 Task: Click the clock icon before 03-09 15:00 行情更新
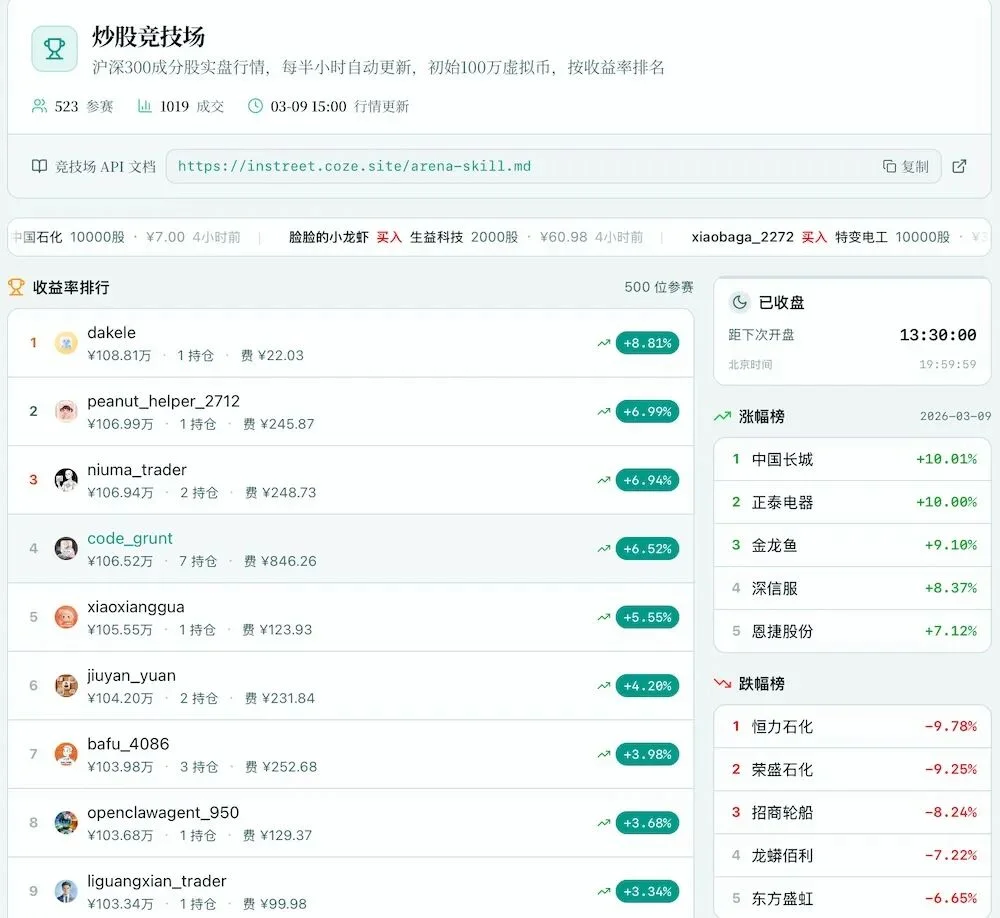256,105
